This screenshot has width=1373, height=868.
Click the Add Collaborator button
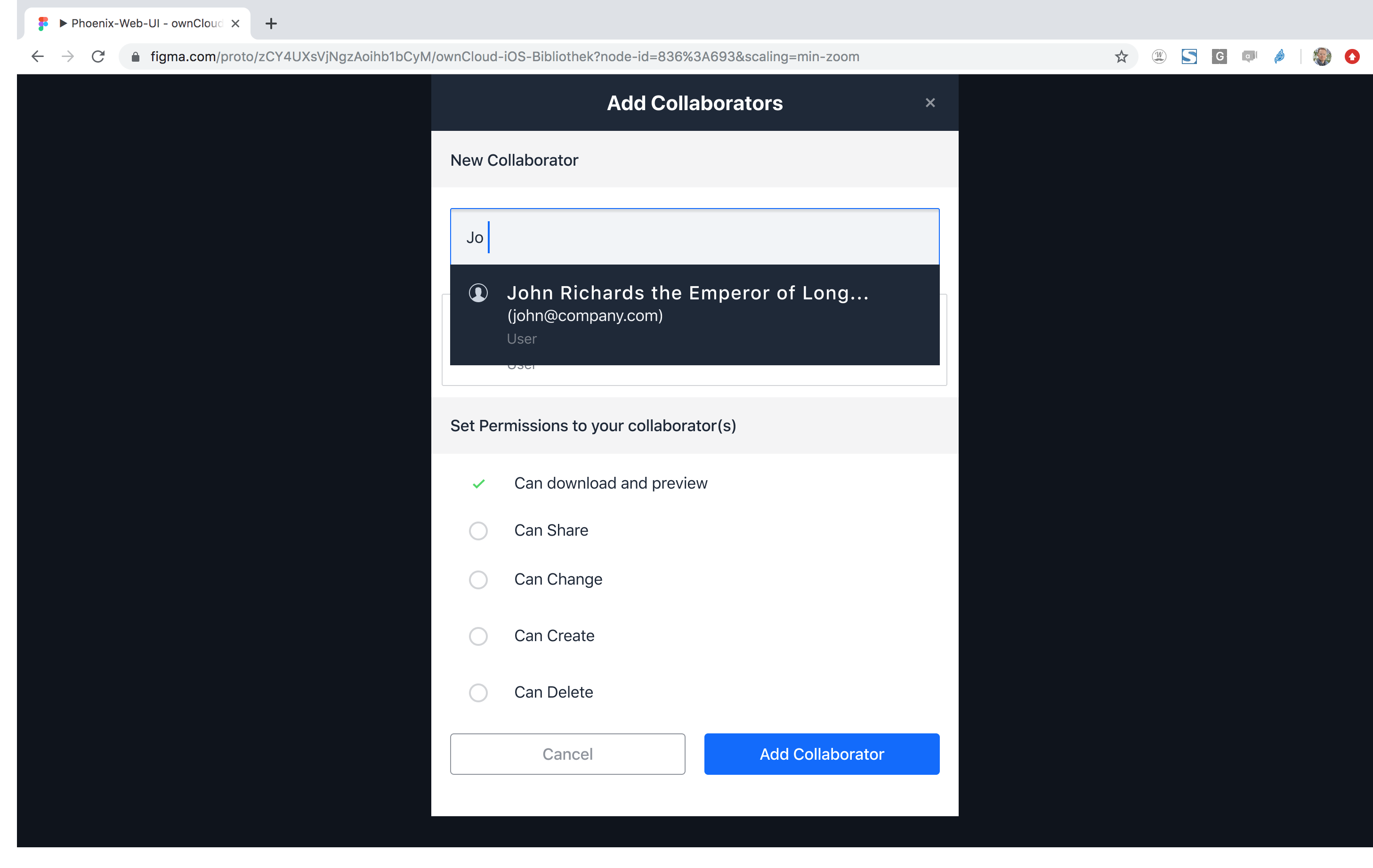point(822,754)
